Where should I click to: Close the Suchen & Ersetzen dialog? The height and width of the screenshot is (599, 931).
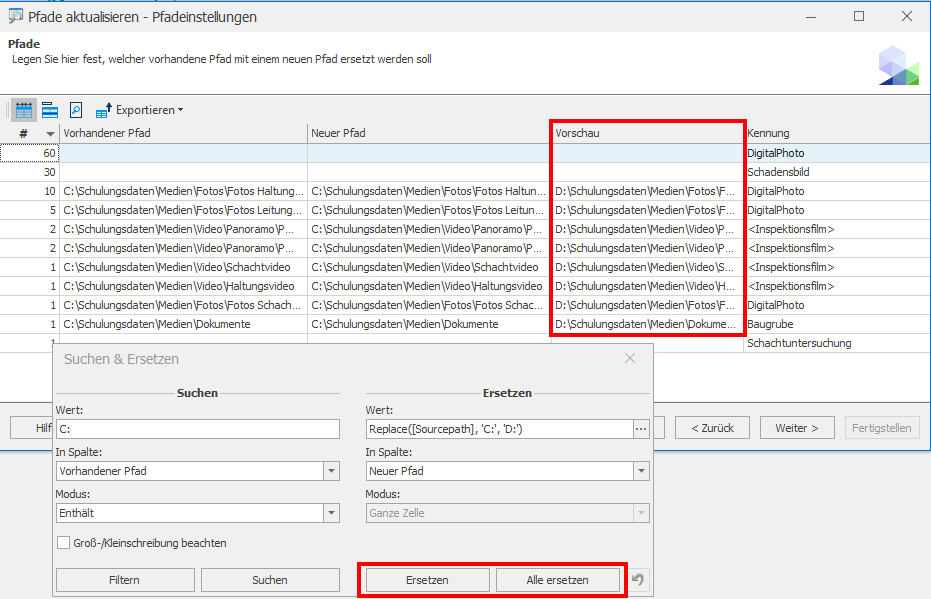(630, 358)
